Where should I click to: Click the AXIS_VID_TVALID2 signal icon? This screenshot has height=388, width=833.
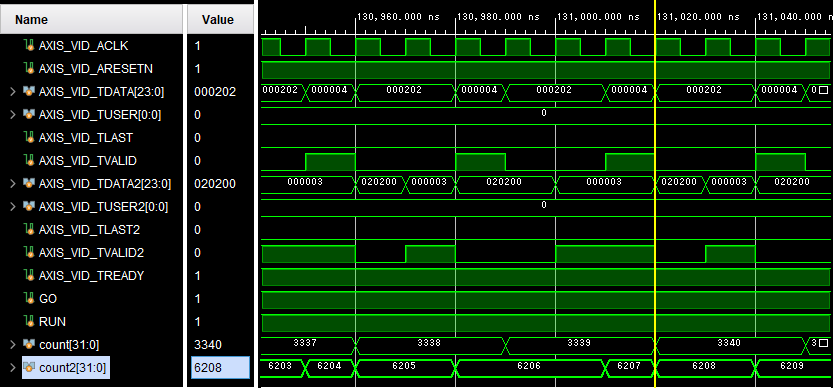coord(29,252)
